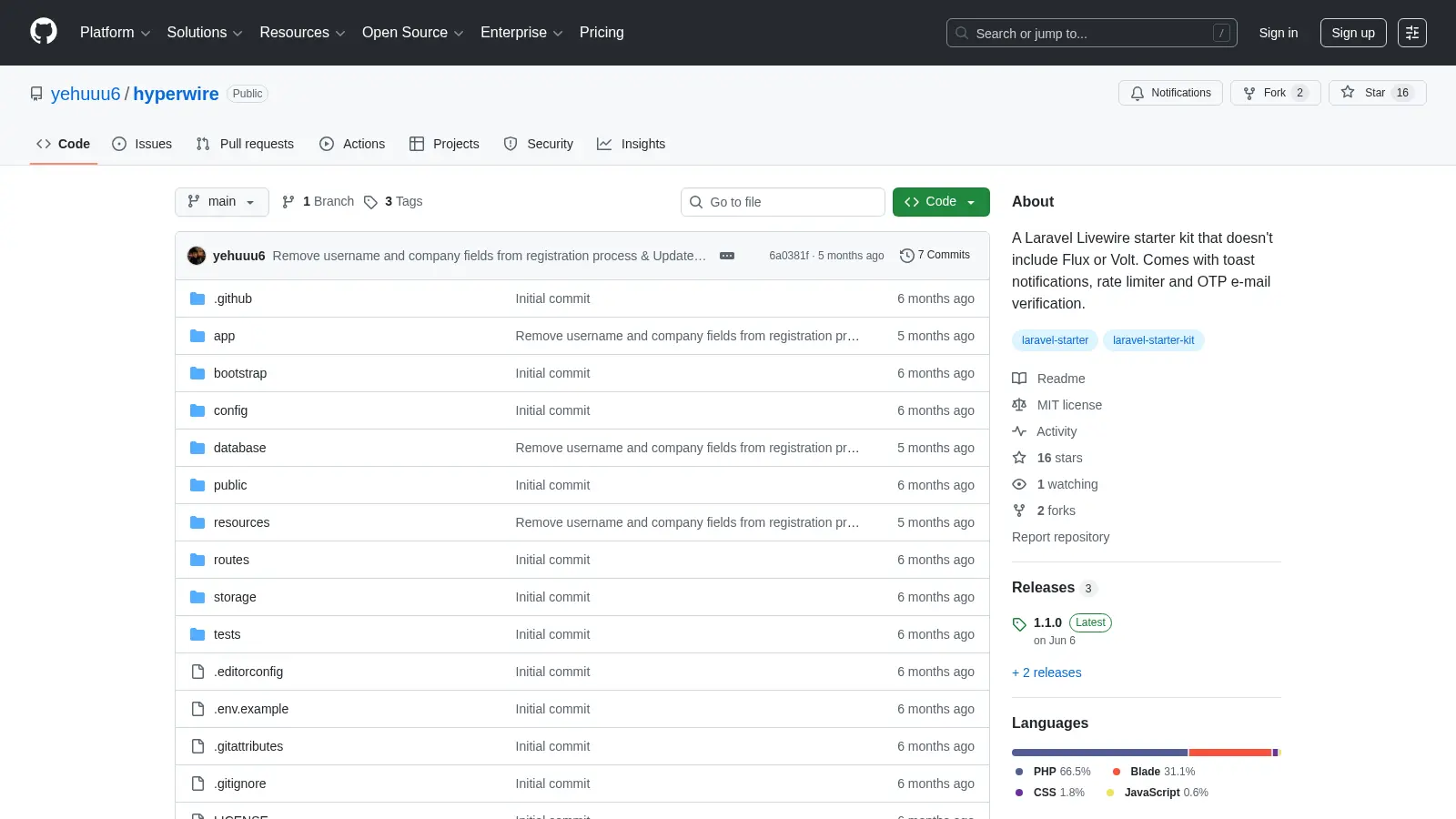The width and height of the screenshot is (1456, 819).
Task: Open the yehuuu6 owner link
Action: click(x=86, y=94)
